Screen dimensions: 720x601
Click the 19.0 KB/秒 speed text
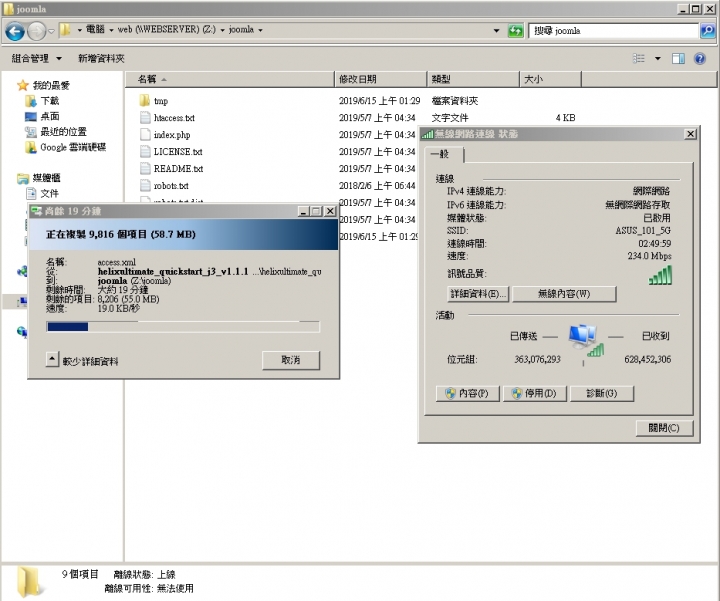click(x=118, y=309)
